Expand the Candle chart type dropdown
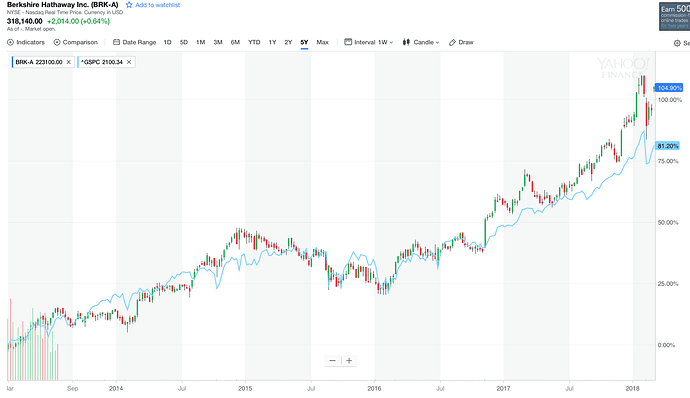Viewport: 690px width, 398px height. pos(426,42)
